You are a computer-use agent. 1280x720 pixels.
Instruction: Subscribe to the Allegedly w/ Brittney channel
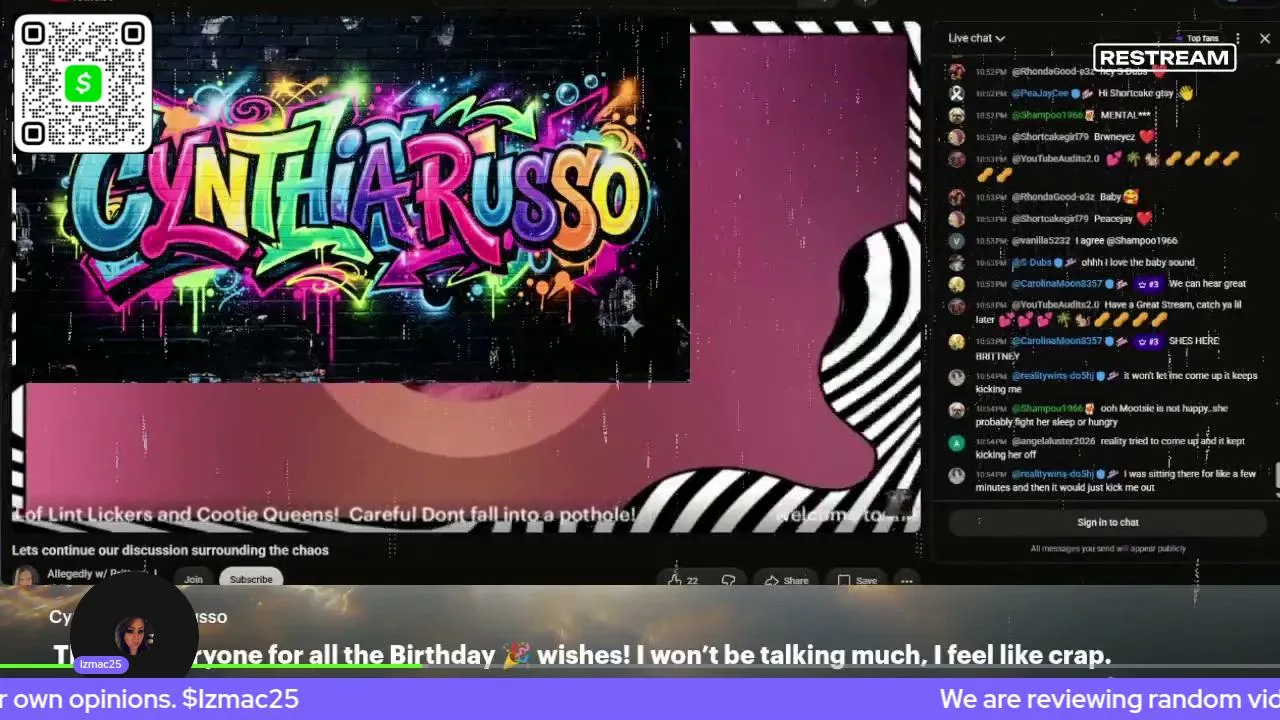[251, 579]
